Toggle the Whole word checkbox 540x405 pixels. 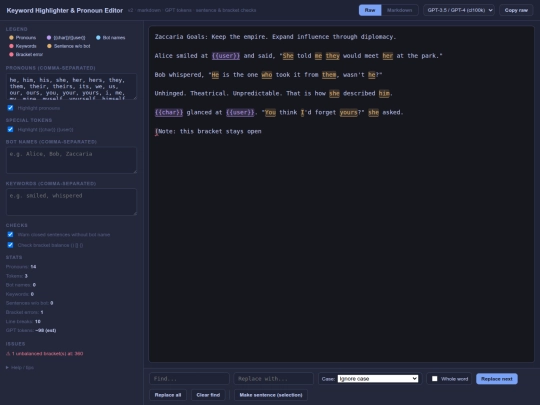point(435,378)
